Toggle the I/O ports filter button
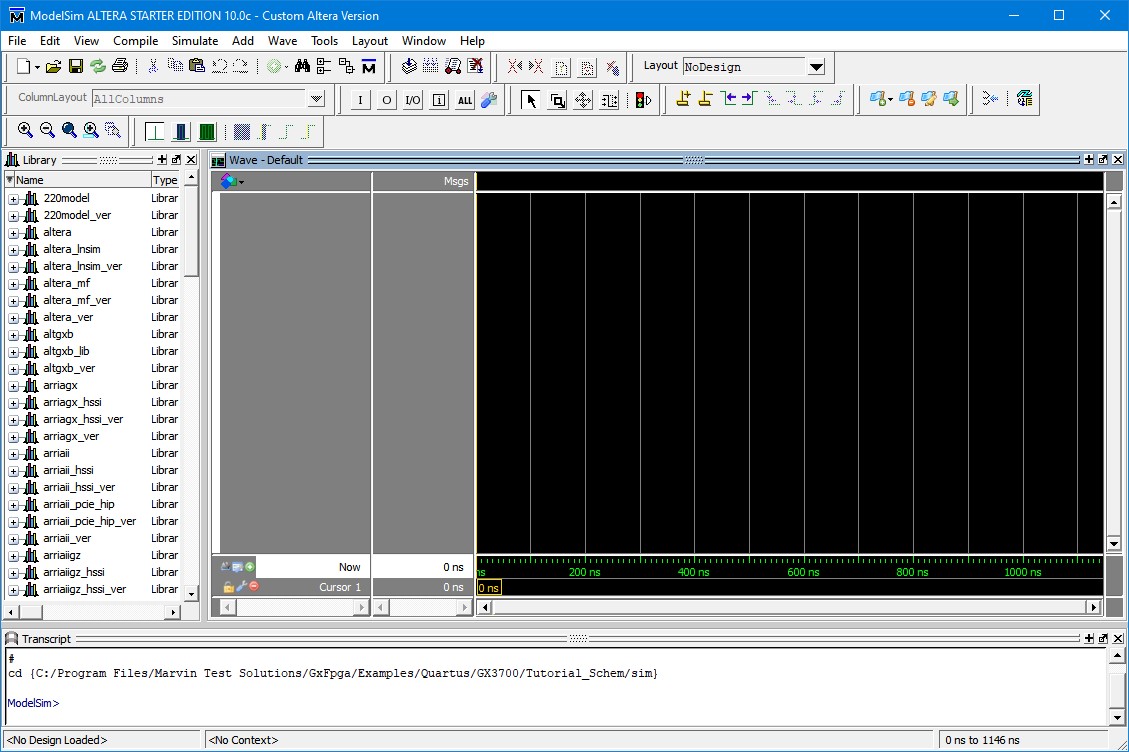The image size is (1129, 752). point(411,100)
